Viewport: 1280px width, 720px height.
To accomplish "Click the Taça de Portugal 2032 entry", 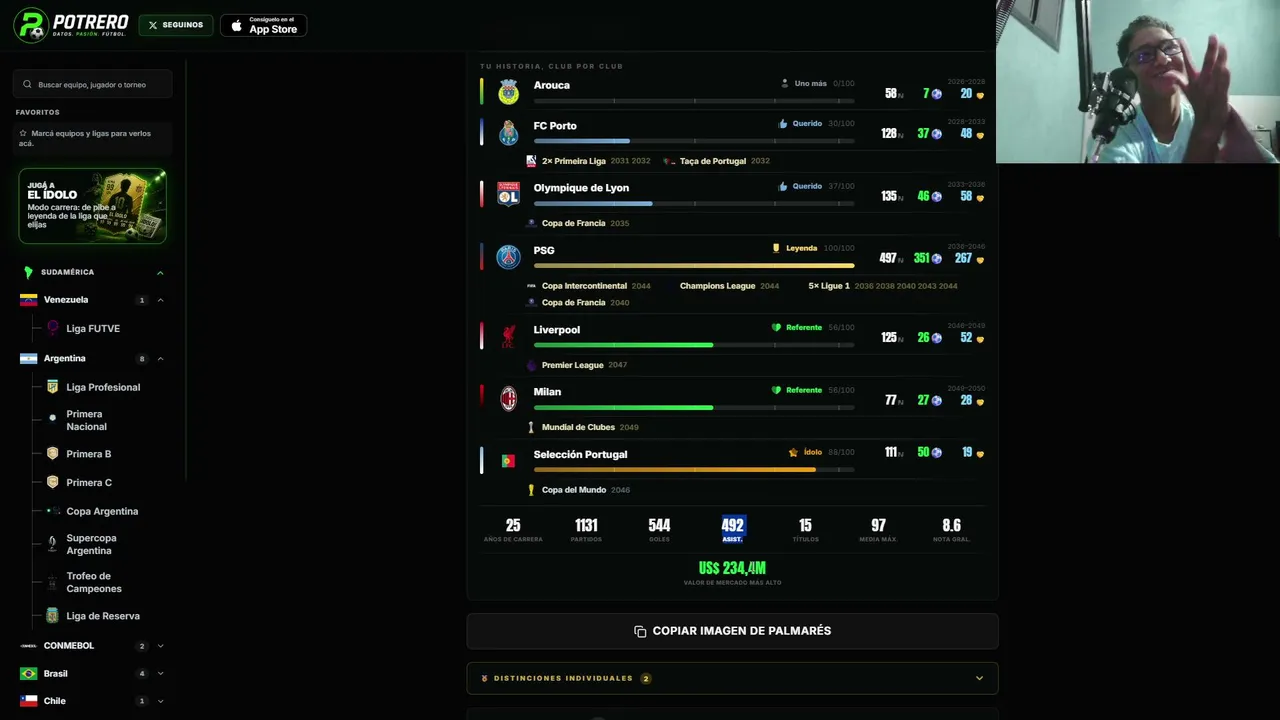I will coord(716,161).
